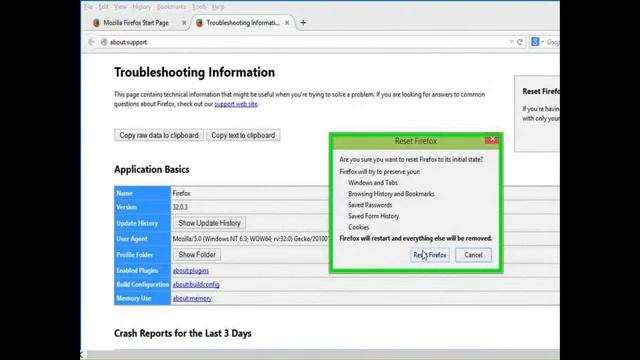Open the Bookmarks menu

click(171, 7)
